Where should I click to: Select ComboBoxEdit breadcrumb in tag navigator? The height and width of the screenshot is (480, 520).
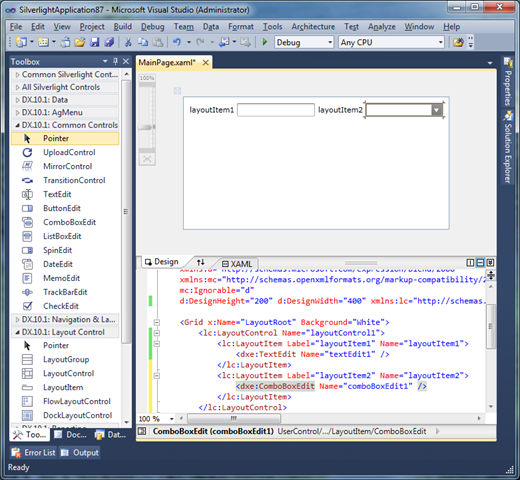tap(400, 431)
